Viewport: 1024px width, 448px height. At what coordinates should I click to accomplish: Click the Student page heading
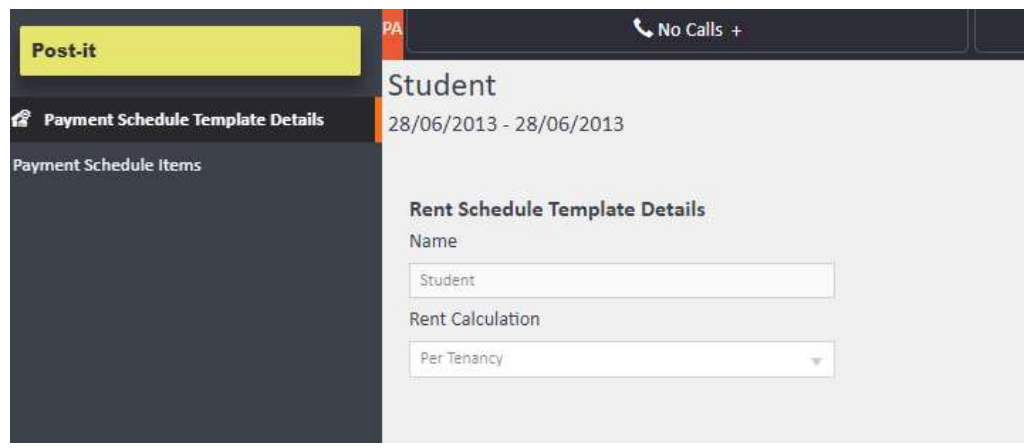[x=441, y=86]
